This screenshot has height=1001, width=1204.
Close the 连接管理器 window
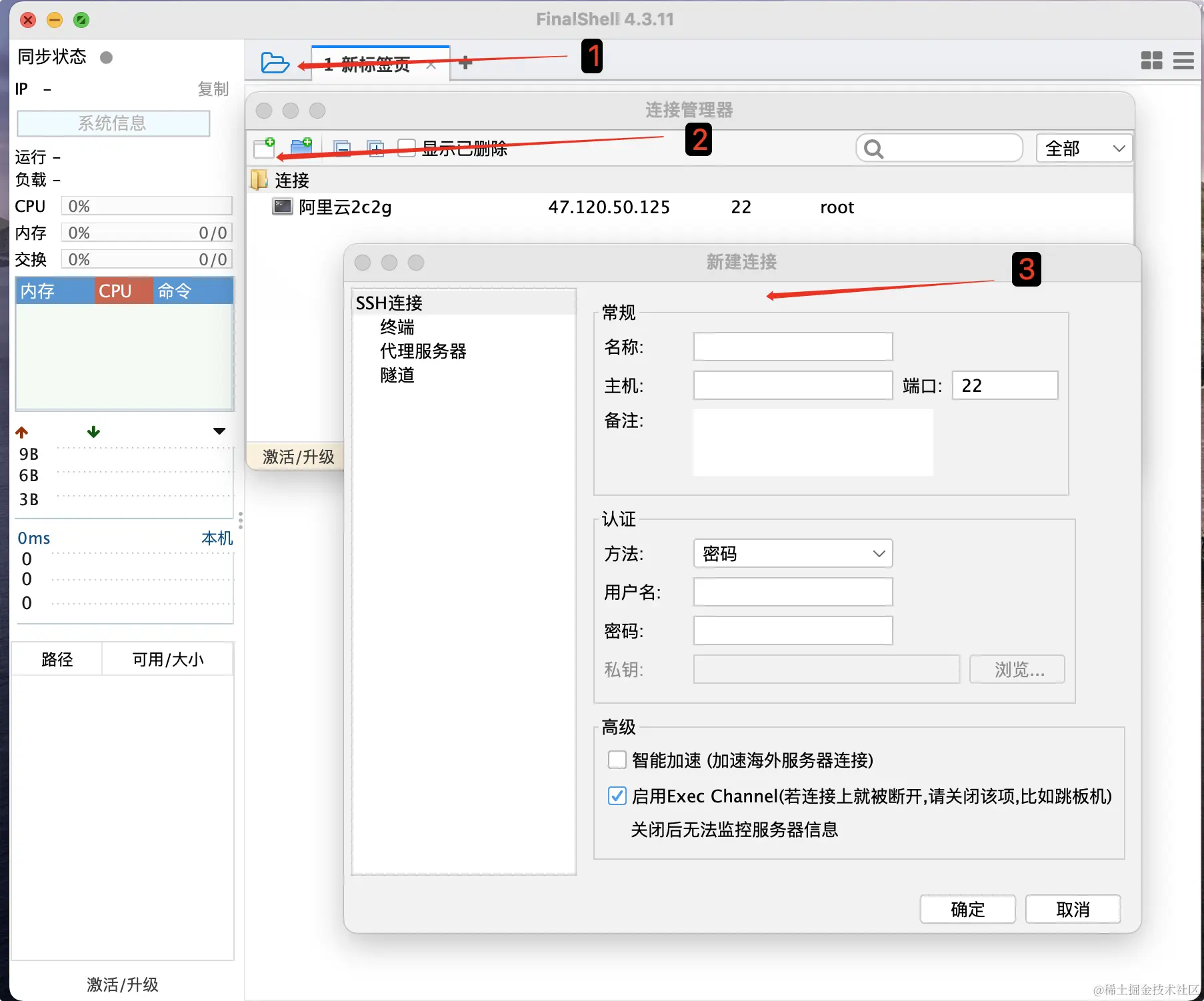click(264, 111)
